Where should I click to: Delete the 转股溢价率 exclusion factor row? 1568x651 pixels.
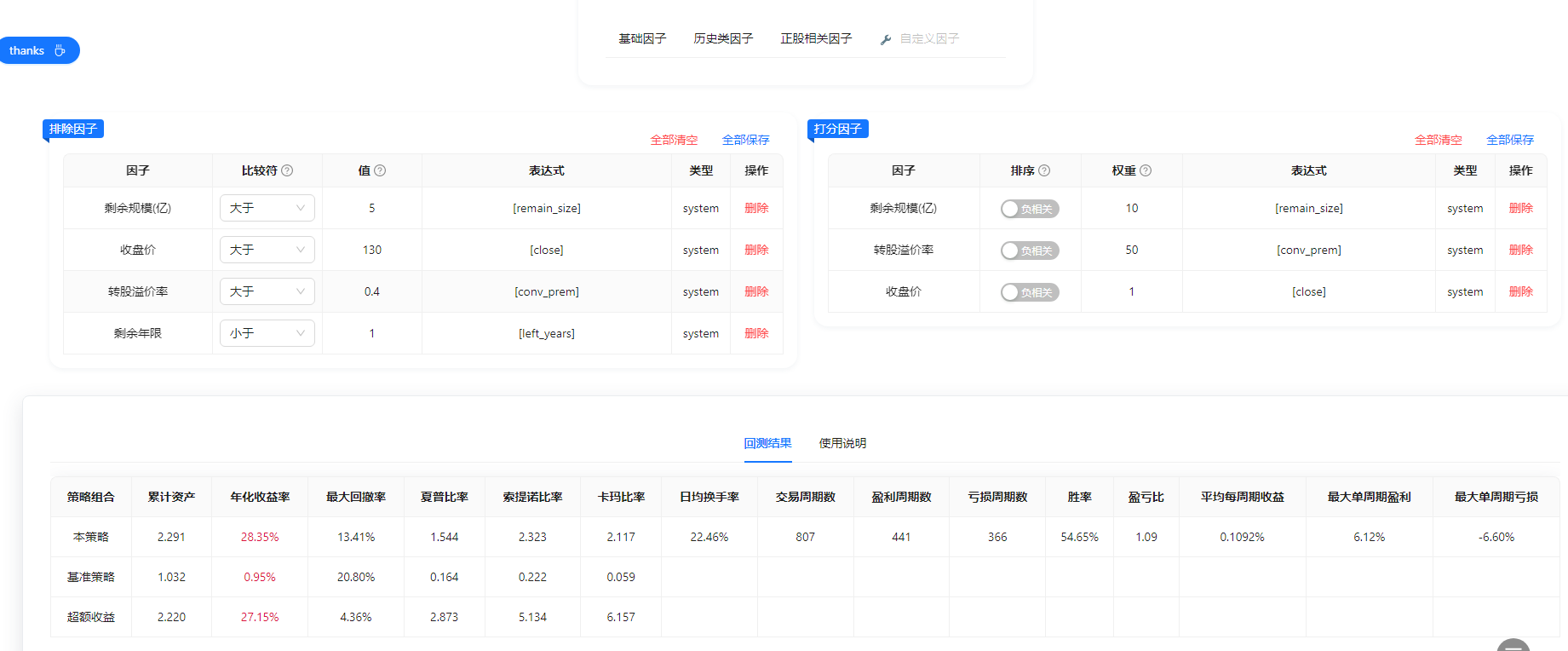pos(756,291)
